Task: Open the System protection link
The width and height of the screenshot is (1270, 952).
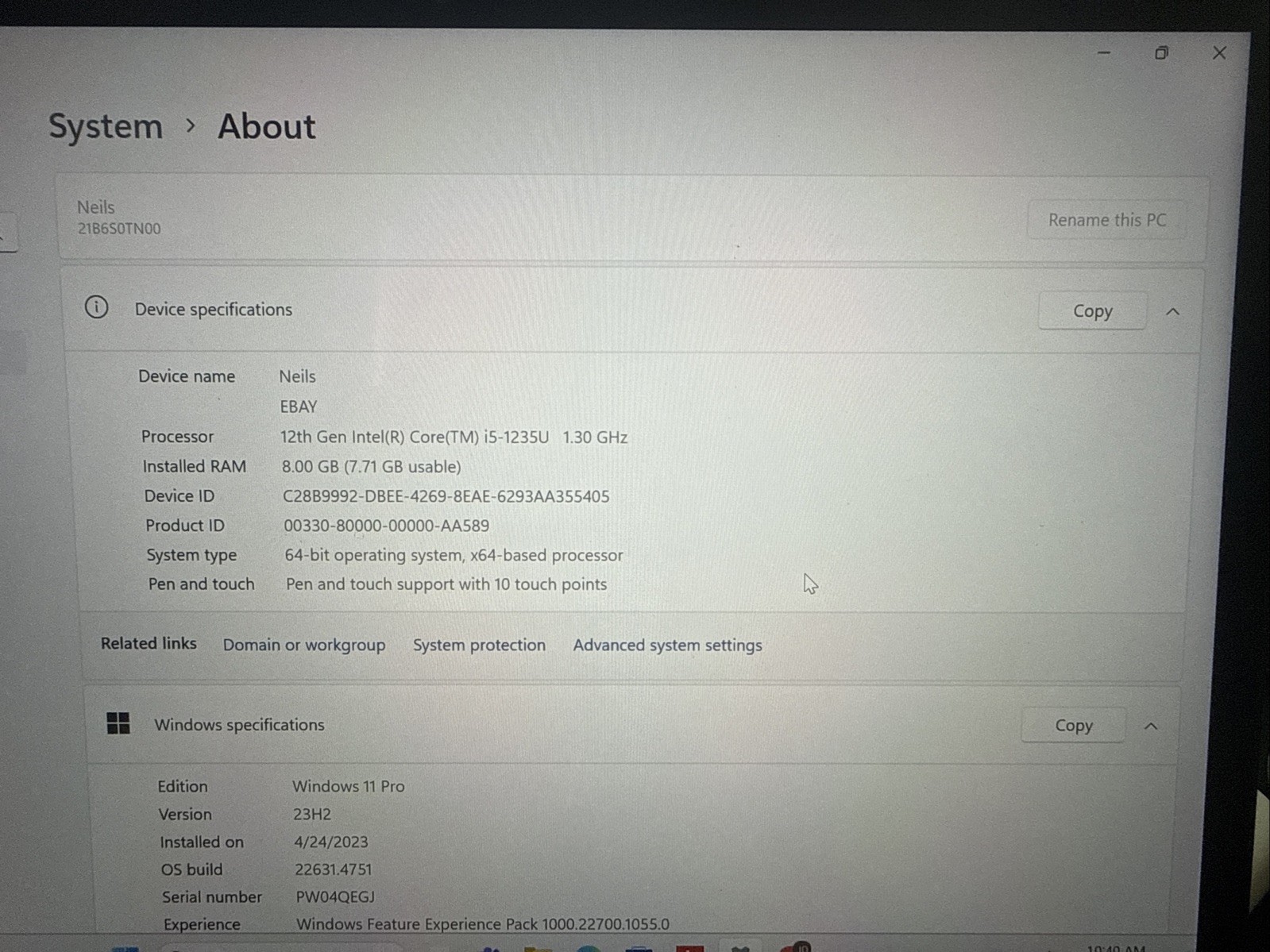Action: coord(479,645)
